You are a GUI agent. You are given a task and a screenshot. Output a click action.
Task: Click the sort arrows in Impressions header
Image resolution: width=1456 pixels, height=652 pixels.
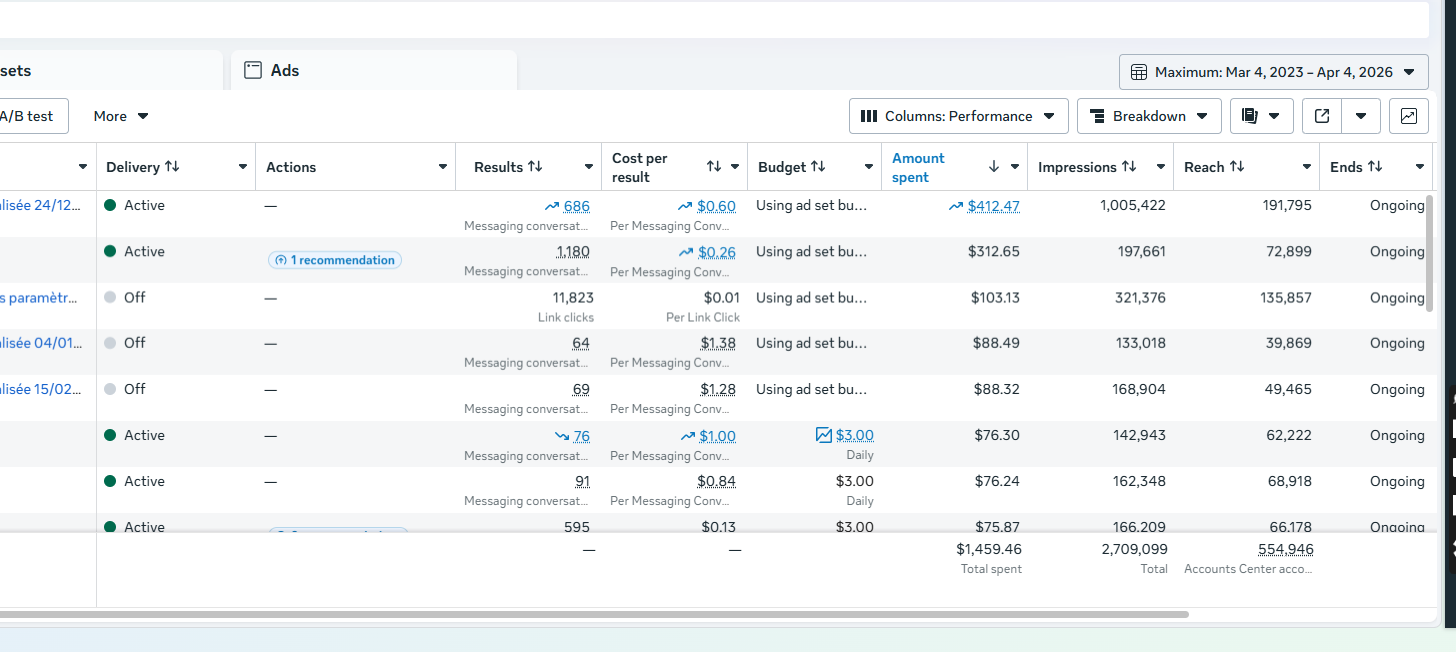(x=1129, y=167)
